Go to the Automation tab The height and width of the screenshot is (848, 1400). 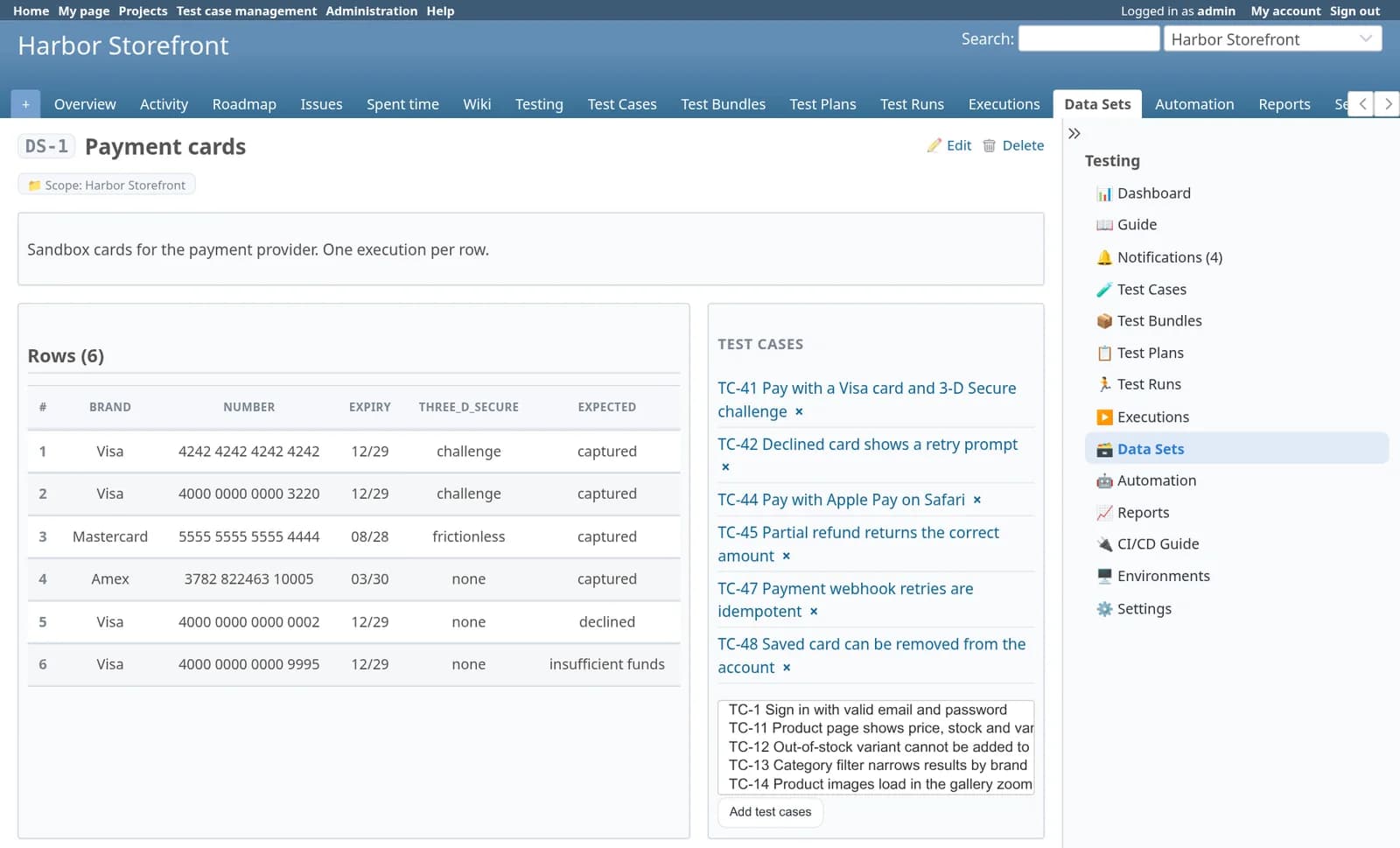tap(1194, 104)
